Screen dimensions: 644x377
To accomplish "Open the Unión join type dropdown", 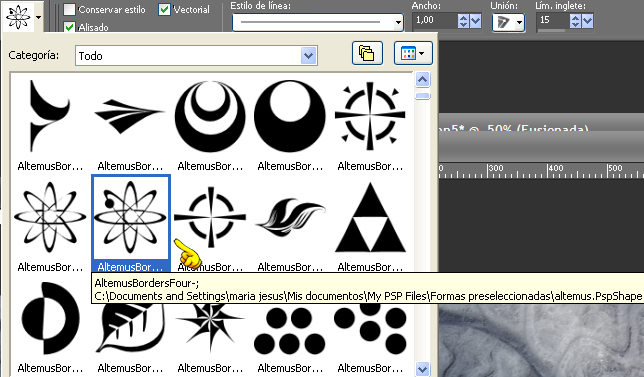I will [508, 22].
